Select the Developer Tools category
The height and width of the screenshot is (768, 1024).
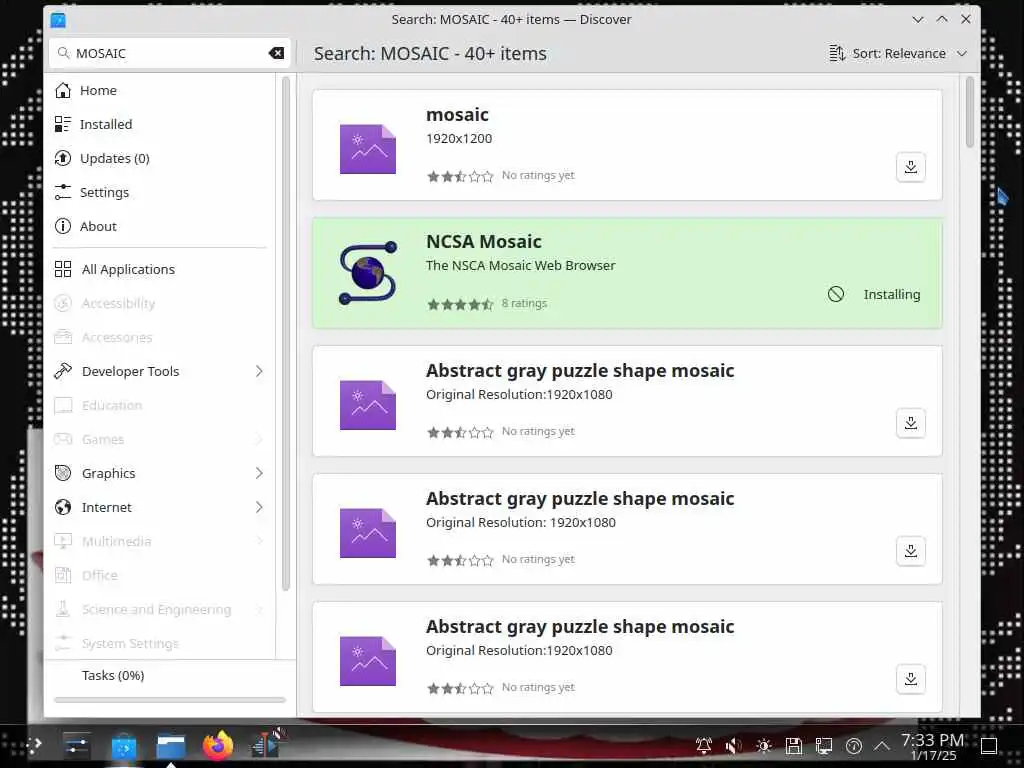130,371
